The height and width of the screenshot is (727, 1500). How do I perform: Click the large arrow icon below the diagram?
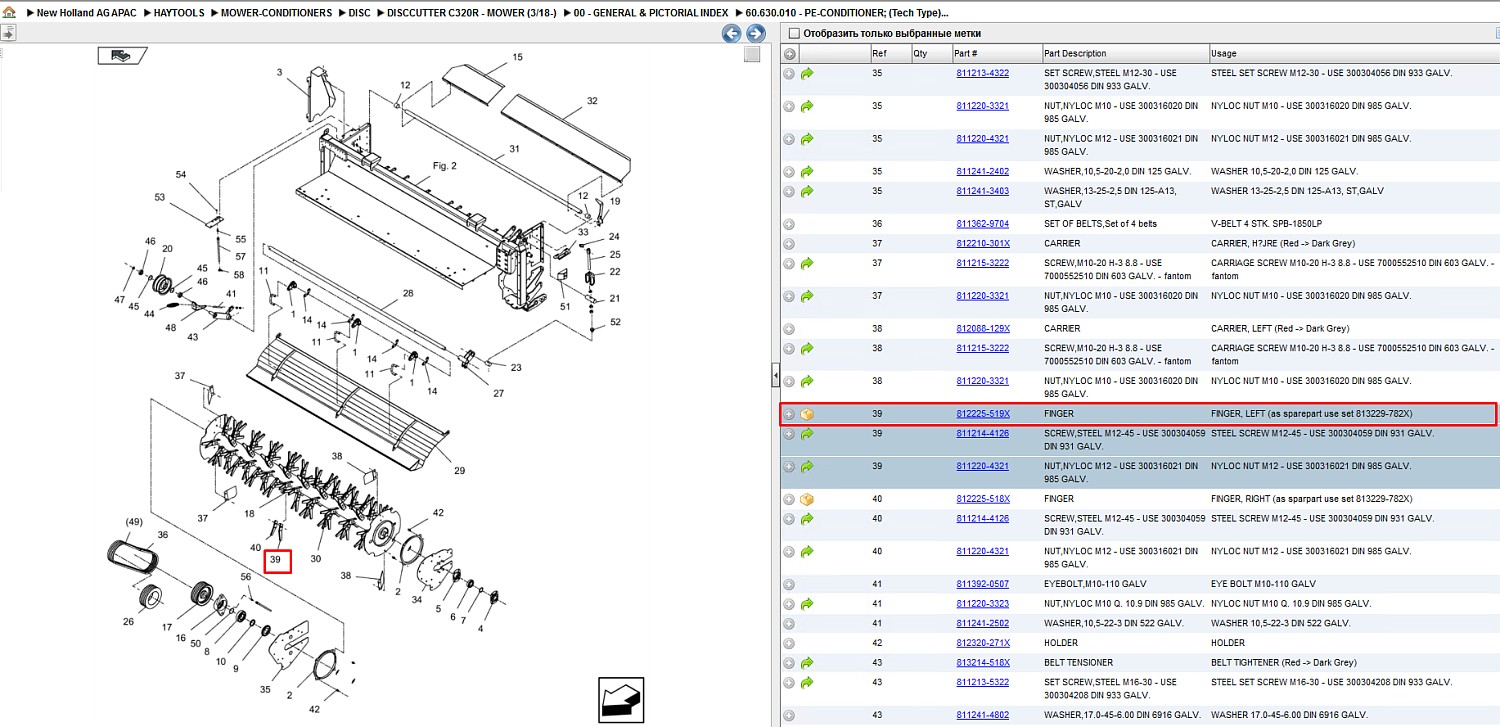(621, 699)
